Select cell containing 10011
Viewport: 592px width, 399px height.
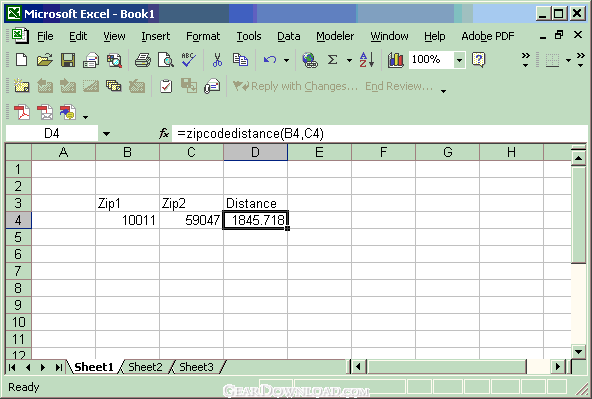[x=128, y=220]
